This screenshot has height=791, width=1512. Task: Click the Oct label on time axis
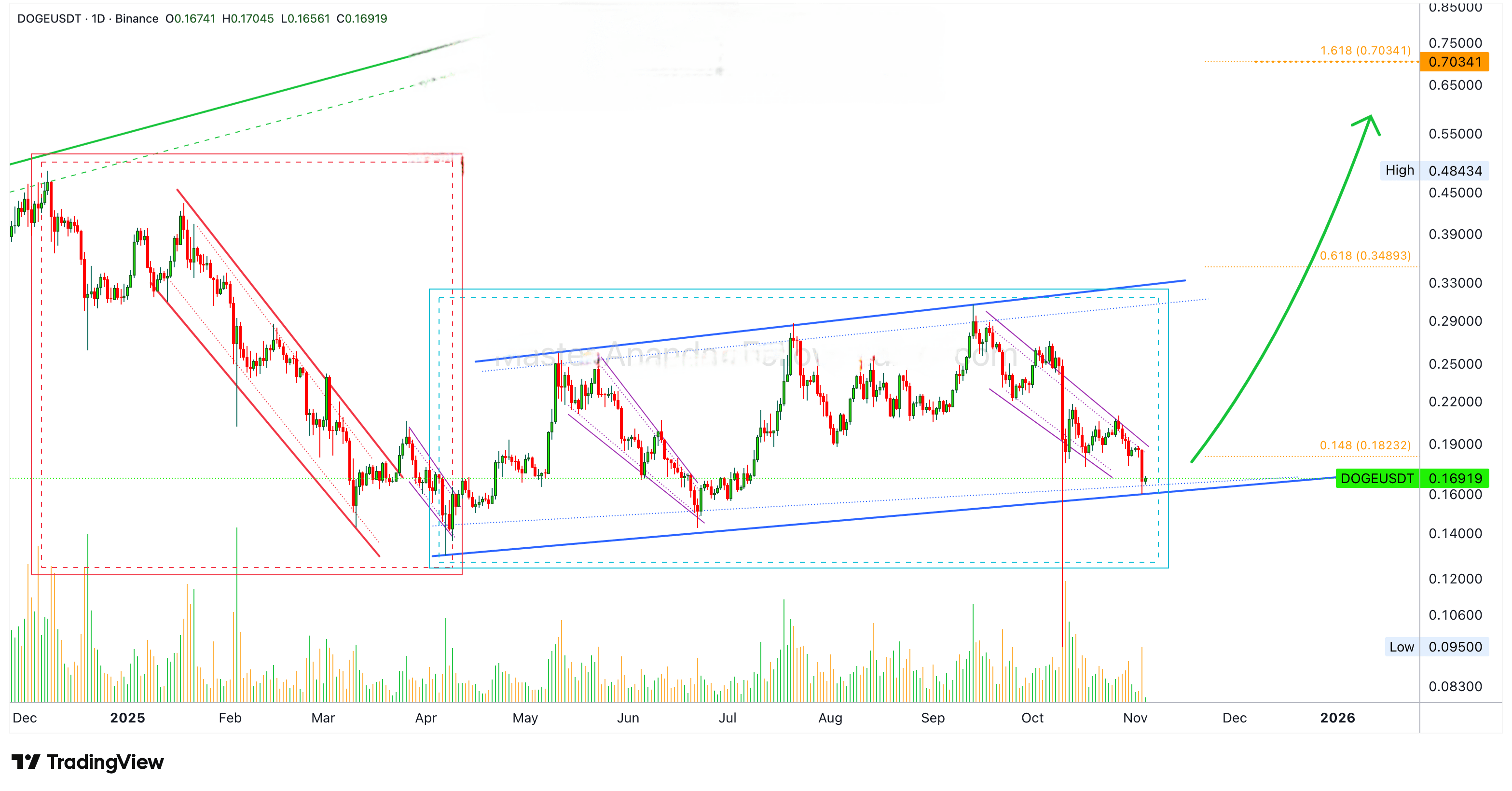tap(1032, 718)
